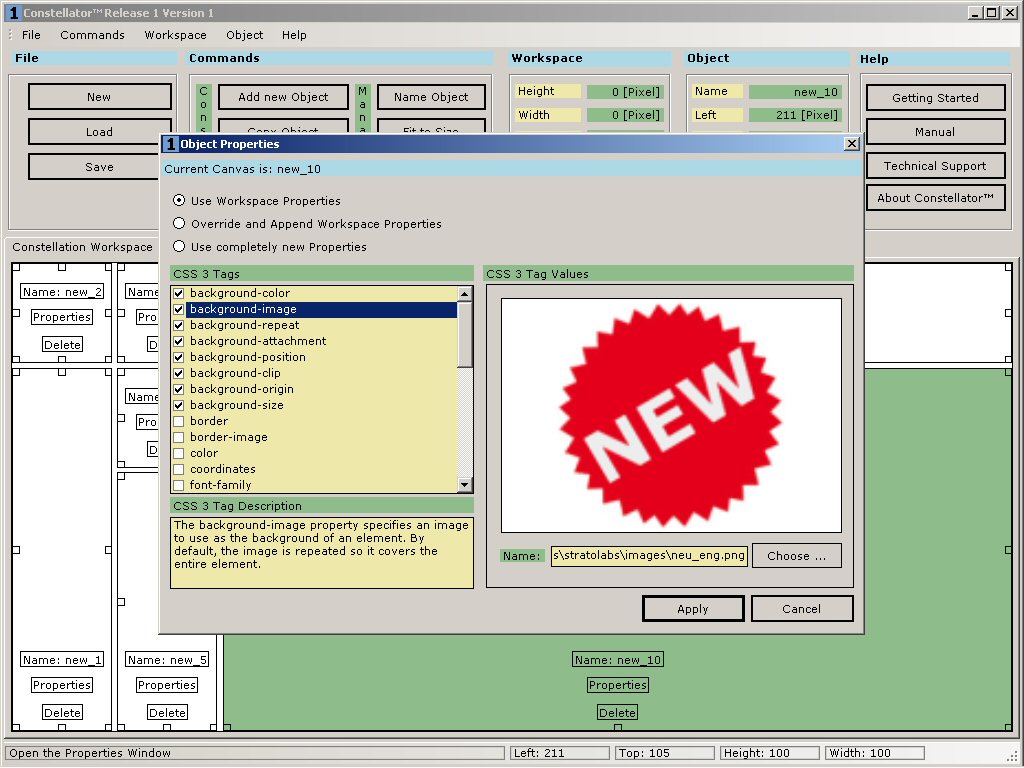Open the Commands menu
Viewport: 1024px width, 768px height.
(x=92, y=35)
